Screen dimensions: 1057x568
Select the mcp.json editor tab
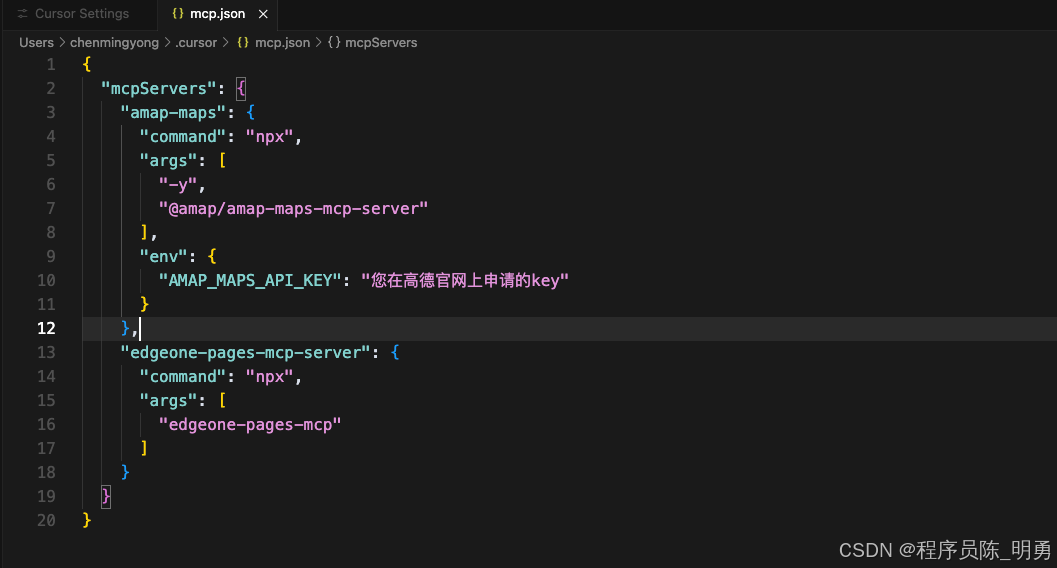point(217,13)
